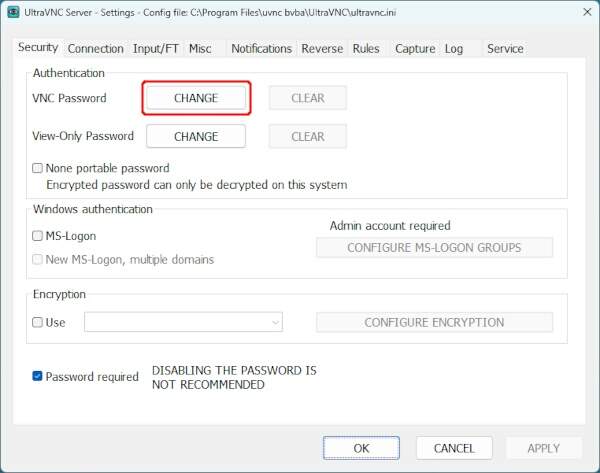Click the 'VNC Password' label

coord(69,98)
